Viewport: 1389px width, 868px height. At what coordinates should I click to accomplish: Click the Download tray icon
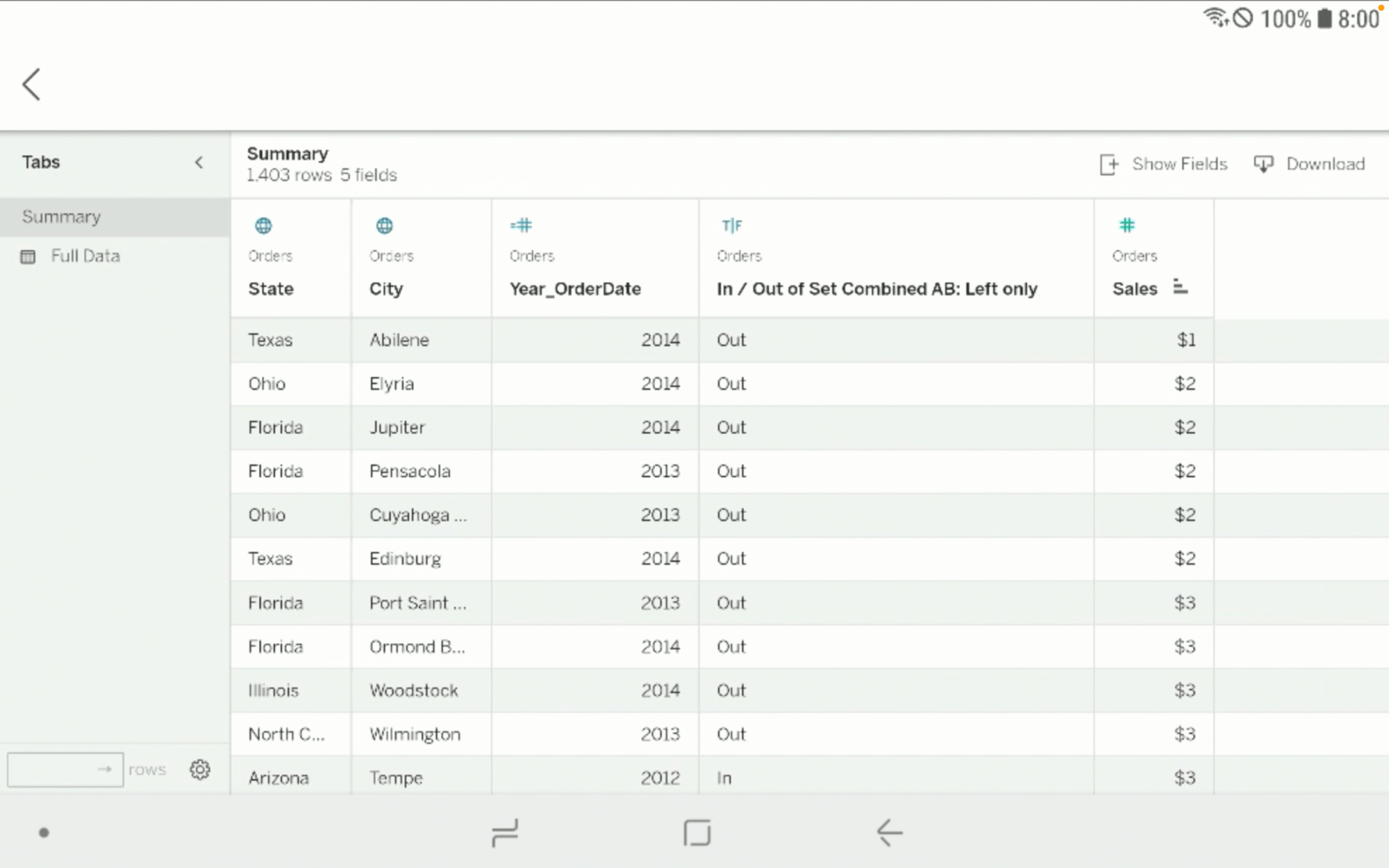point(1263,165)
